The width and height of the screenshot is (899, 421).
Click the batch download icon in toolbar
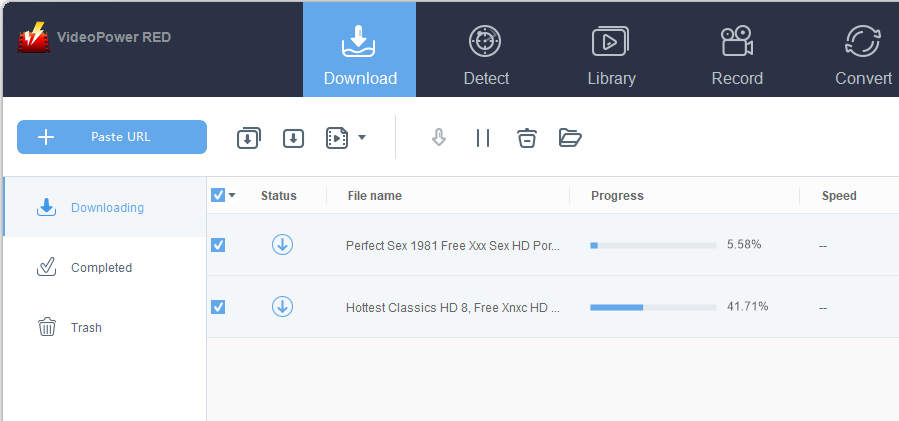pos(249,138)
